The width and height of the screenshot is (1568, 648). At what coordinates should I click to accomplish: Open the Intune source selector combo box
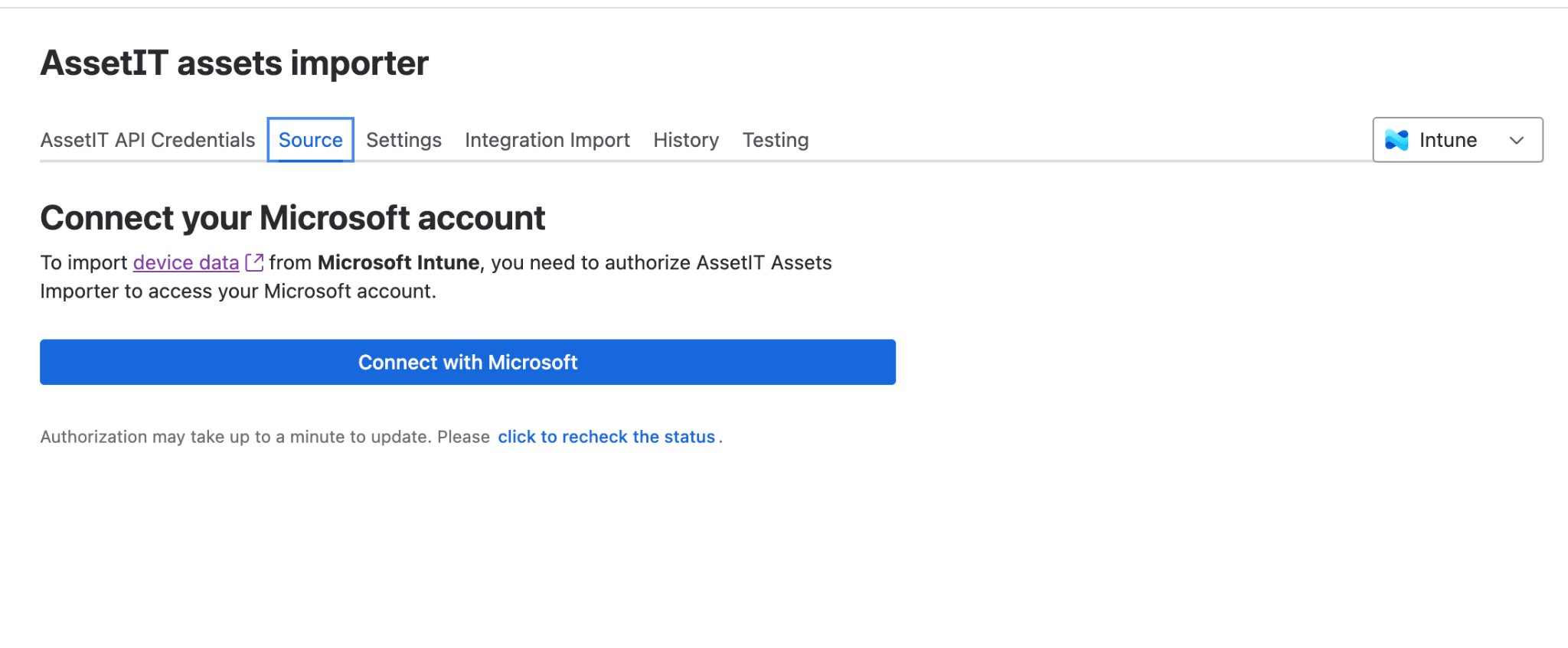click(1457, 140)
